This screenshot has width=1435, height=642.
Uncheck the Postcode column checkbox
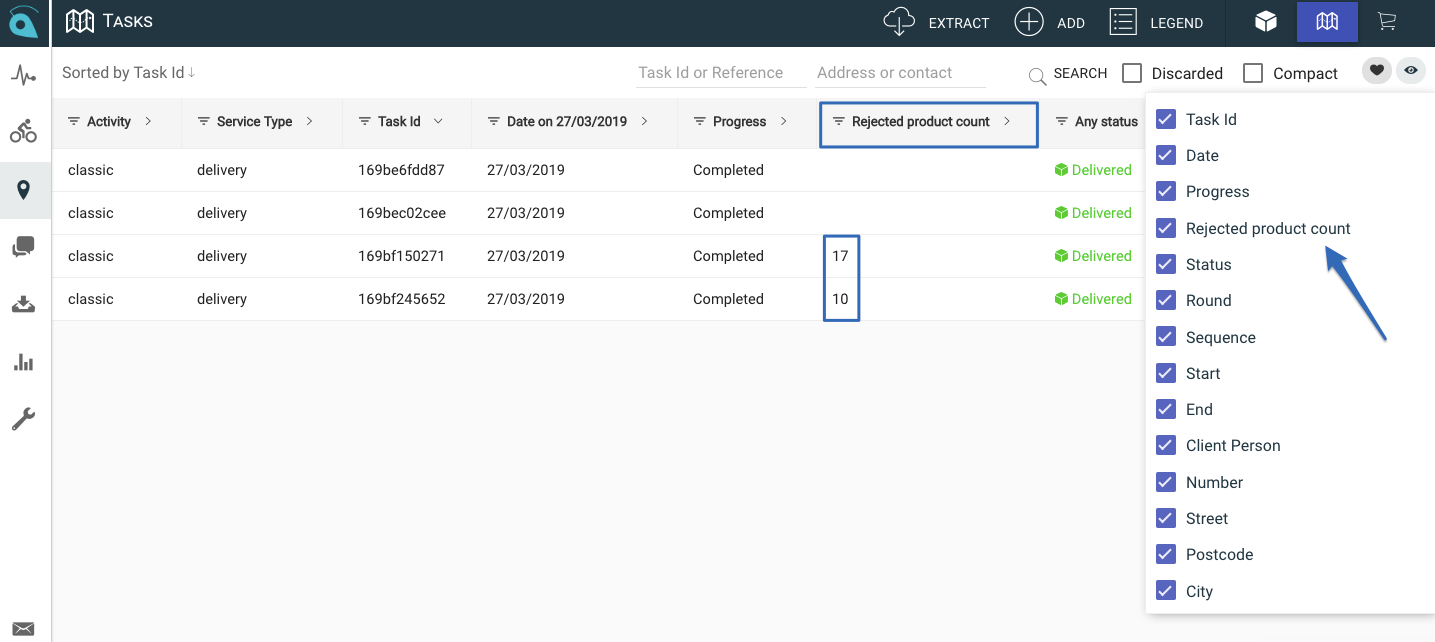pyautogui.click(x=1166, y=554)
